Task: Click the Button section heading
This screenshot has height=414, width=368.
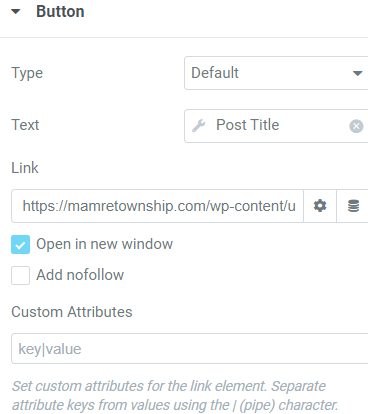Action: [60, 12]
